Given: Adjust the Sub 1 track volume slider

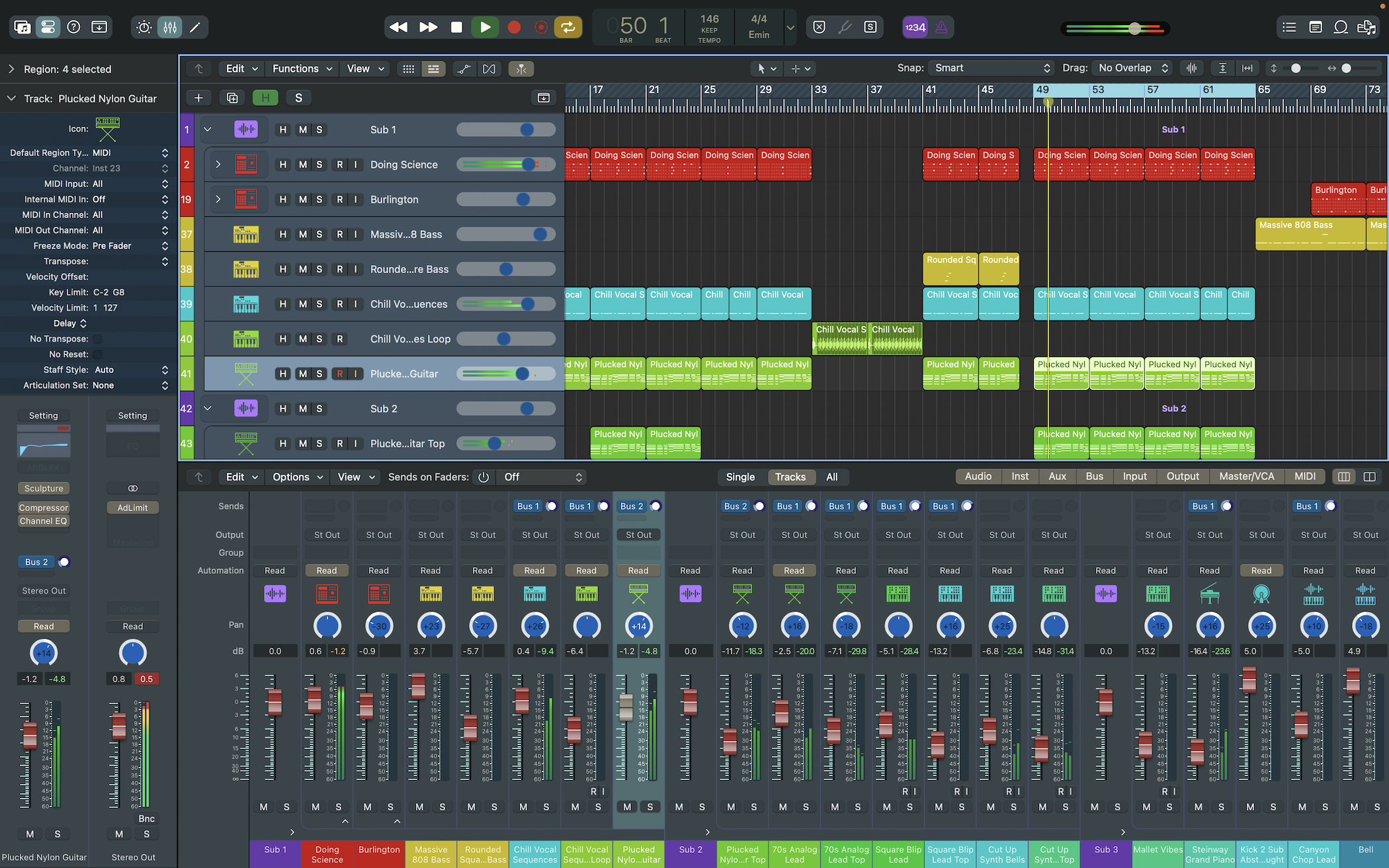Looking at the screenshot, I should 526,130.
